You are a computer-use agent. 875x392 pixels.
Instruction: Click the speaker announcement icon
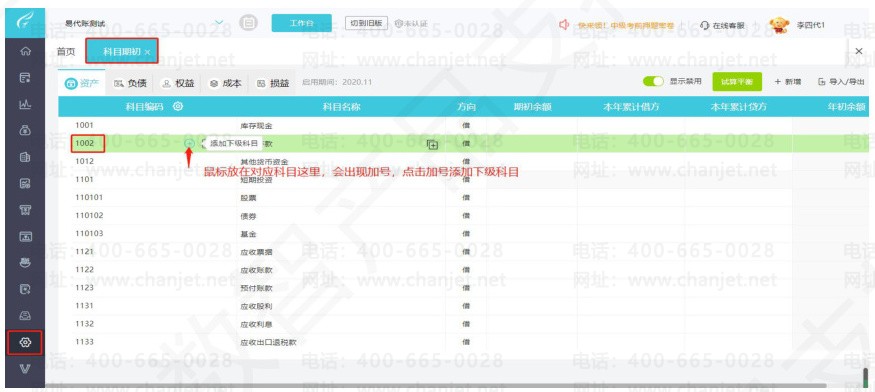564,24
